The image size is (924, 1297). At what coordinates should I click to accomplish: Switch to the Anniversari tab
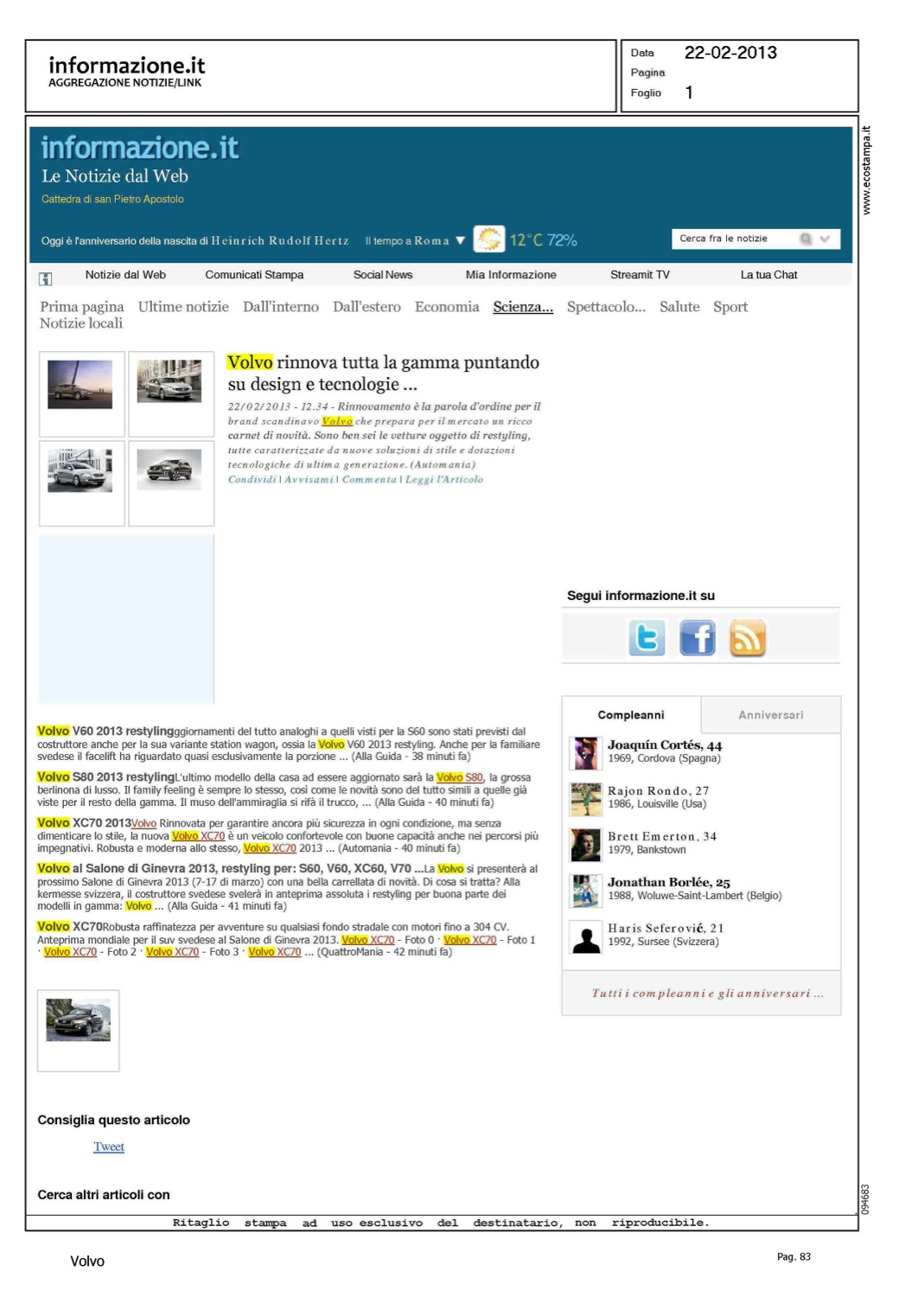click(770, 715)
